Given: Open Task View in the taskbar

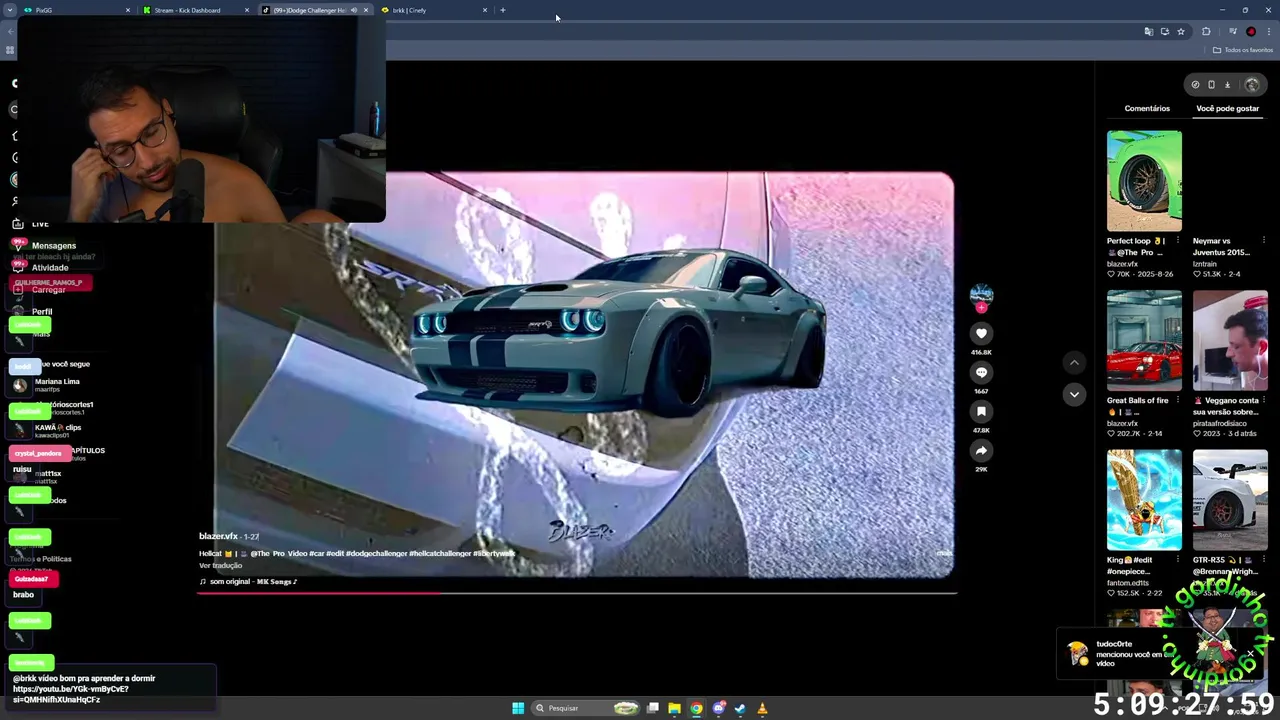Looking at the screenshot, I should (652, 708).
